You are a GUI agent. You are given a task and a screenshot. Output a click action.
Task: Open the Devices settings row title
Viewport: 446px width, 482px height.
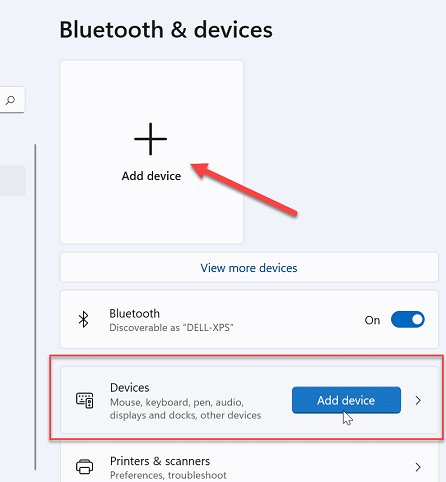[130, 388]
